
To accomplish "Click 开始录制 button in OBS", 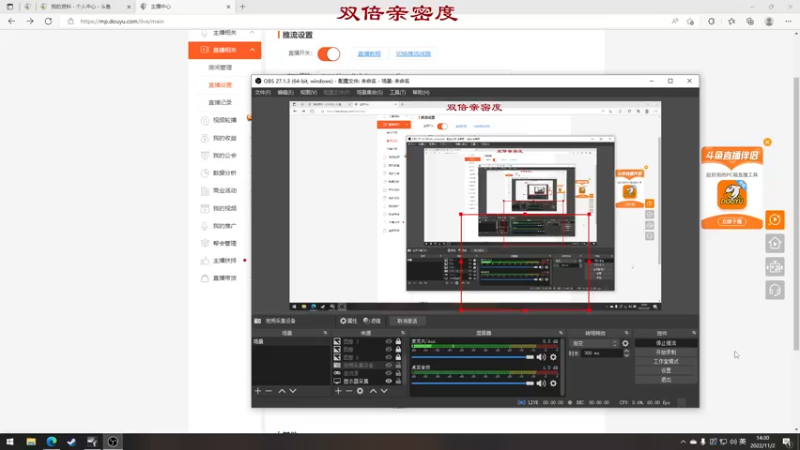I will point(666,353).
